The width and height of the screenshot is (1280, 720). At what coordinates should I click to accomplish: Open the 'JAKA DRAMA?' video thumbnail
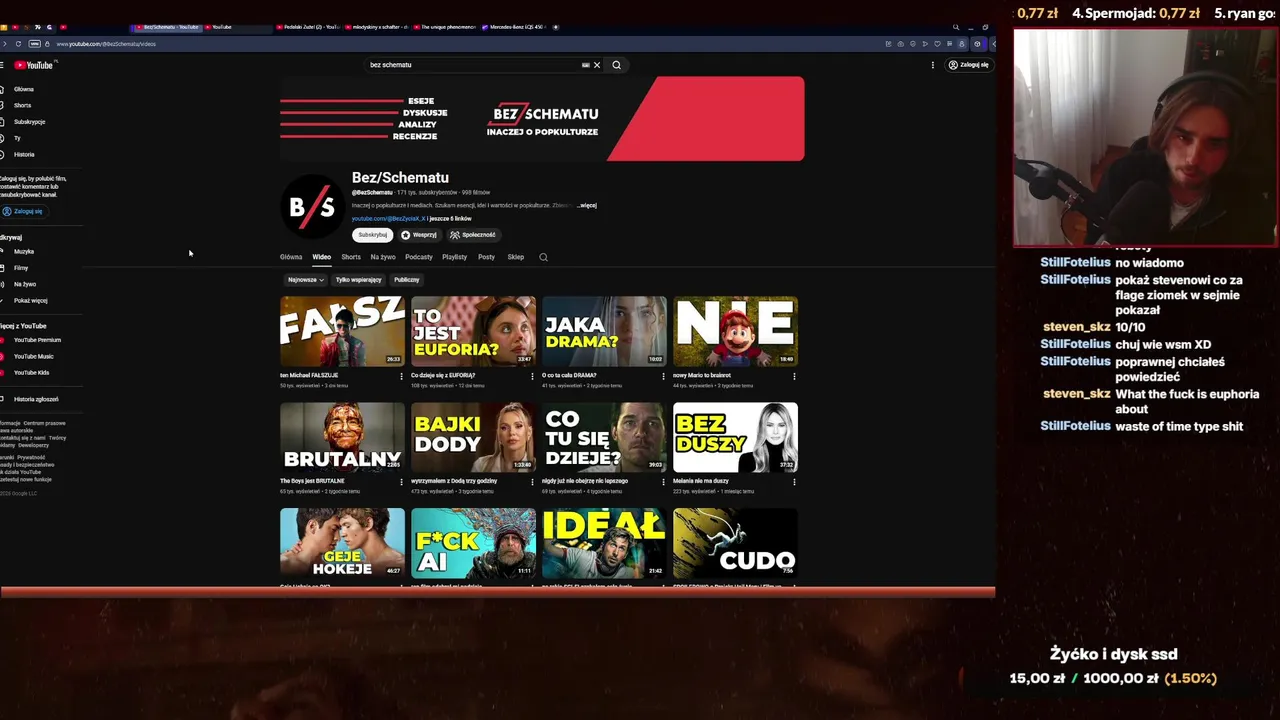(x=604, y=331)
